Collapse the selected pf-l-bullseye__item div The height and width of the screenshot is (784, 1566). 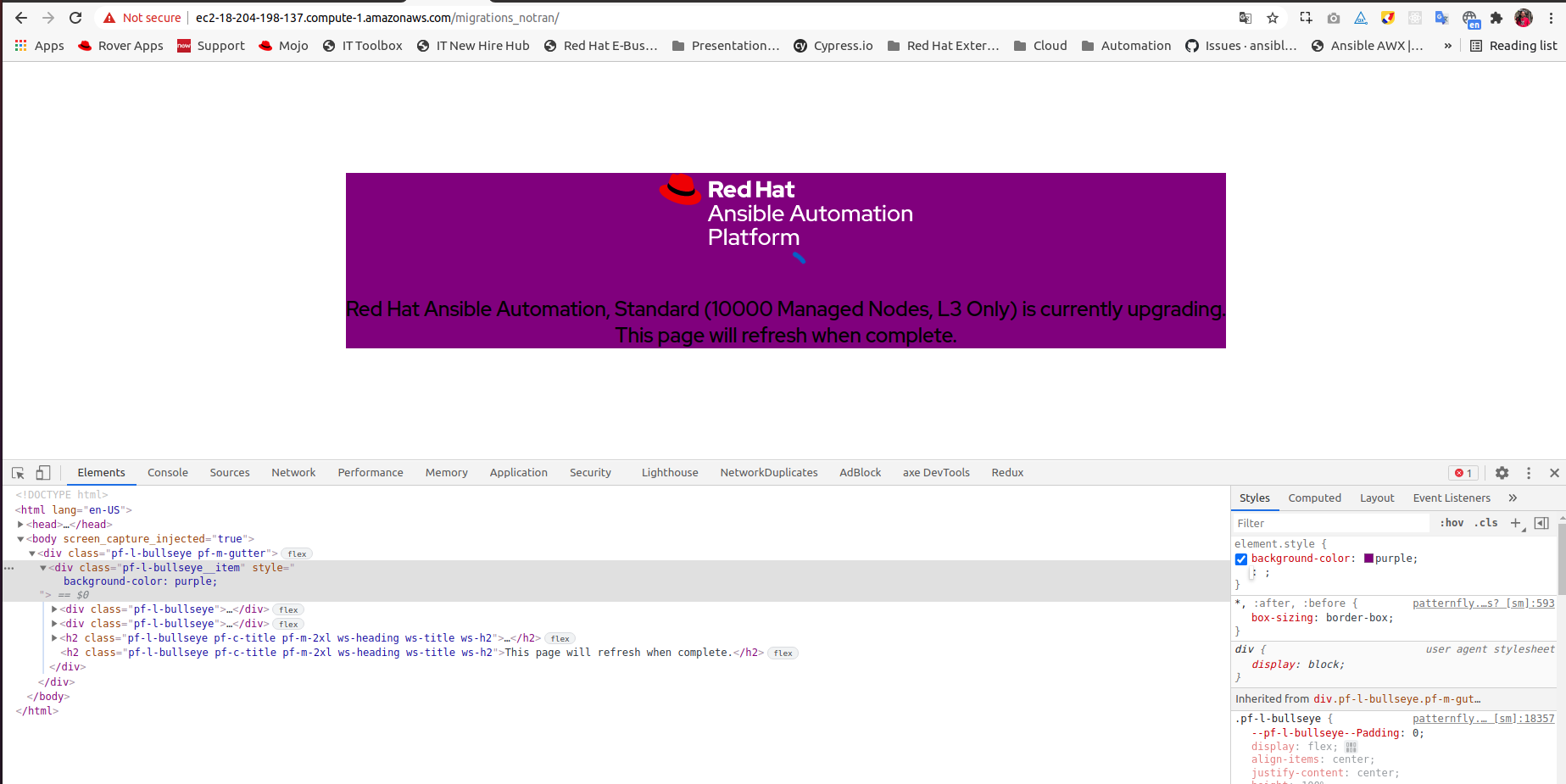pos(43,568)
